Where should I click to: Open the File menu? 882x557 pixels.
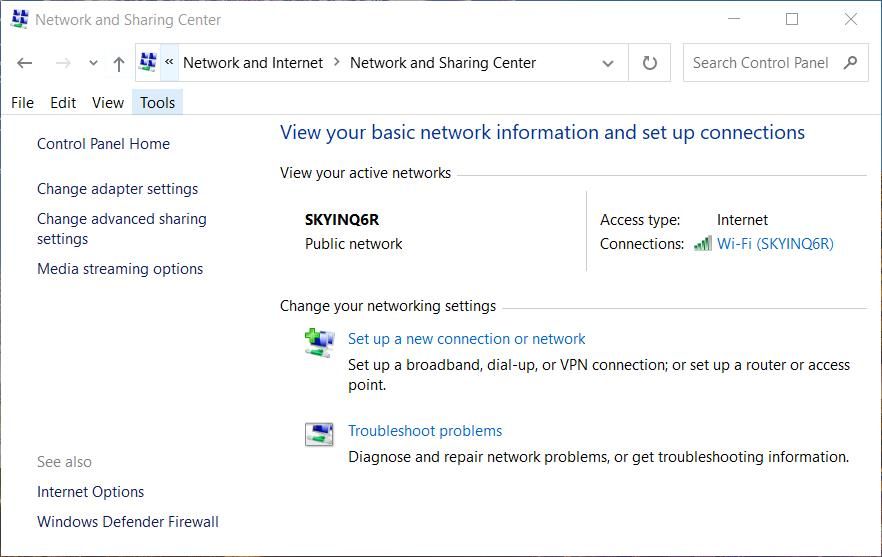point(22,102)
